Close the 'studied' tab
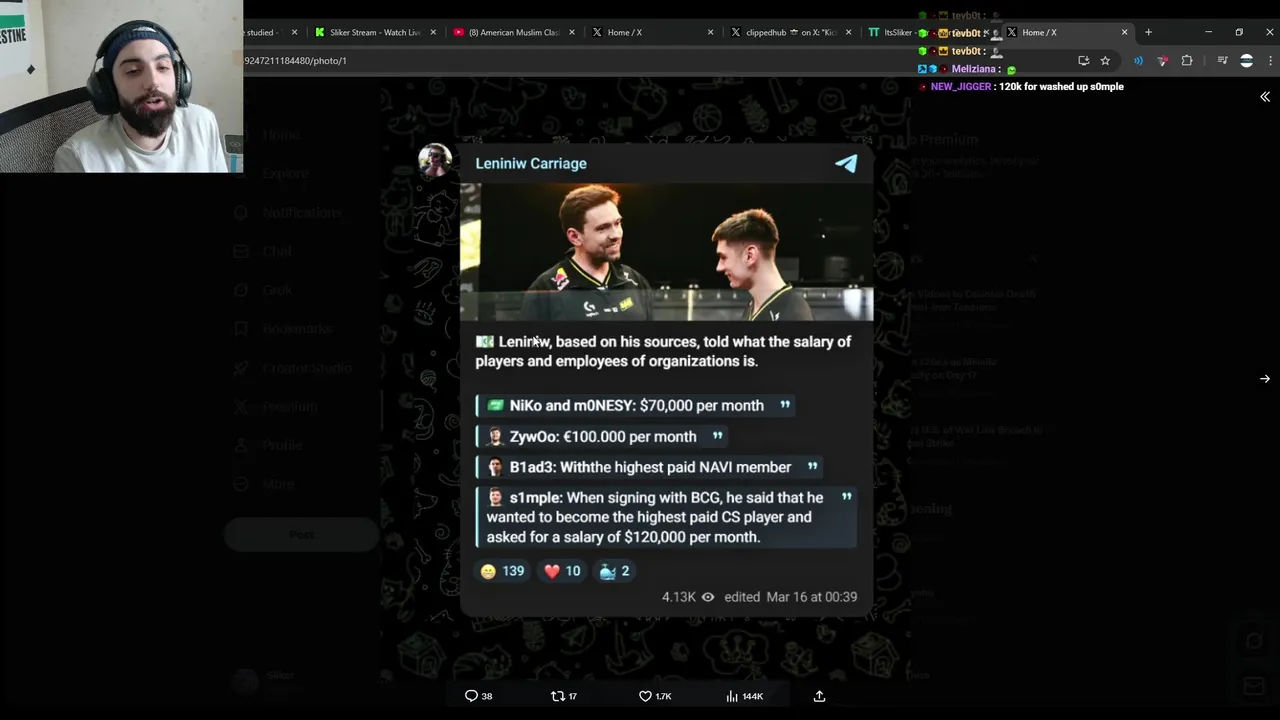The height and width of the screenshot is (720, 1280). click(x=294, y=32)
